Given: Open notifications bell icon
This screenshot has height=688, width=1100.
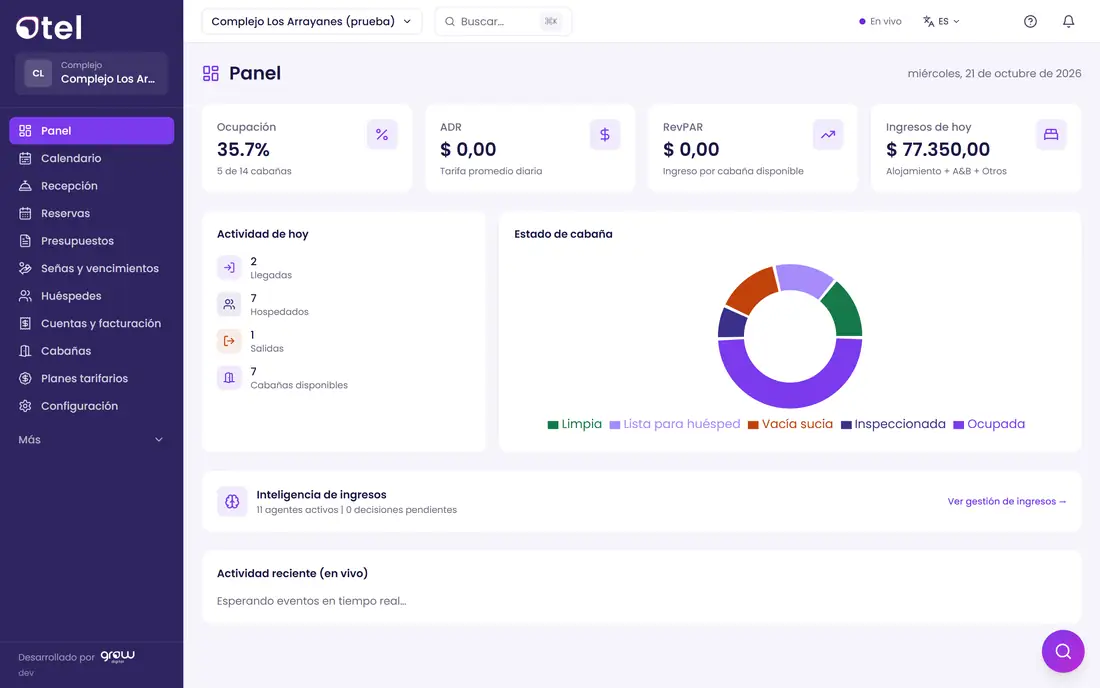Looking at the screenshot, I should tap(1068, 22).
